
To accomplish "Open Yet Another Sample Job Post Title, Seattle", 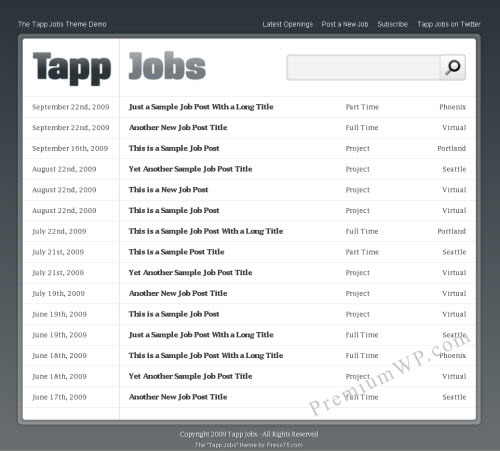I will point(190,169).
